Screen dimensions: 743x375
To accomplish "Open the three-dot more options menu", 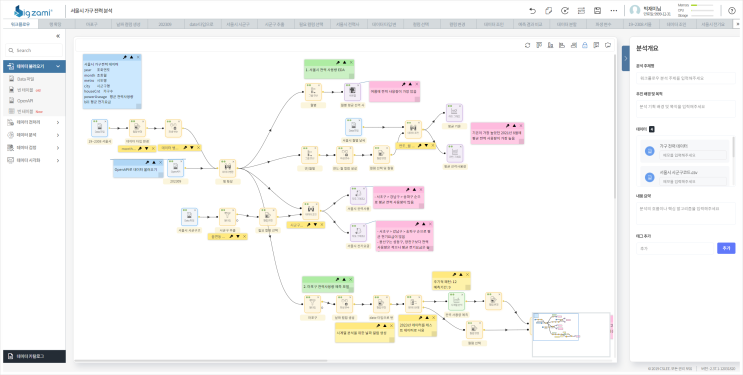I will point(614,10).
